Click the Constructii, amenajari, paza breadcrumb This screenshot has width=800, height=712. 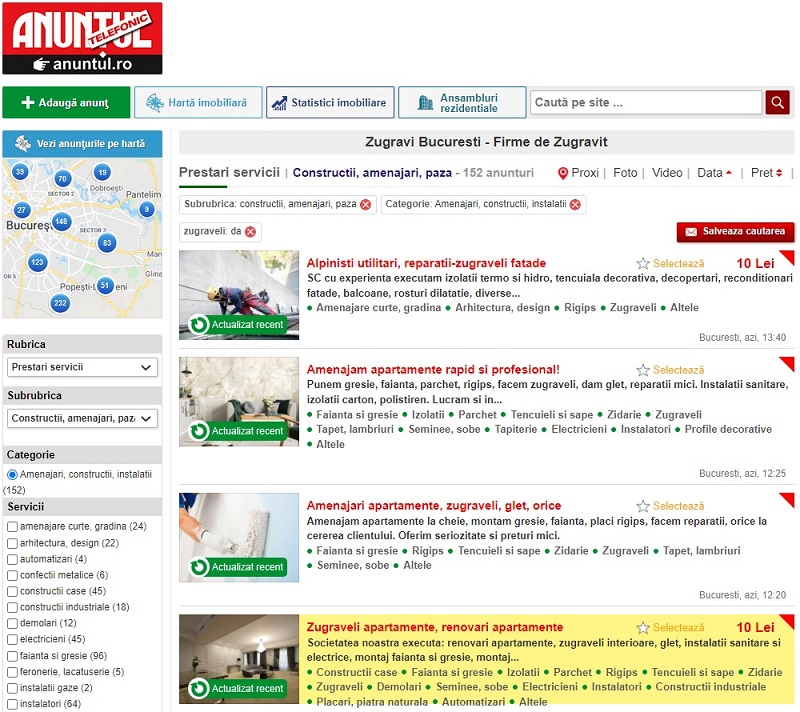[x=372, y=173]
